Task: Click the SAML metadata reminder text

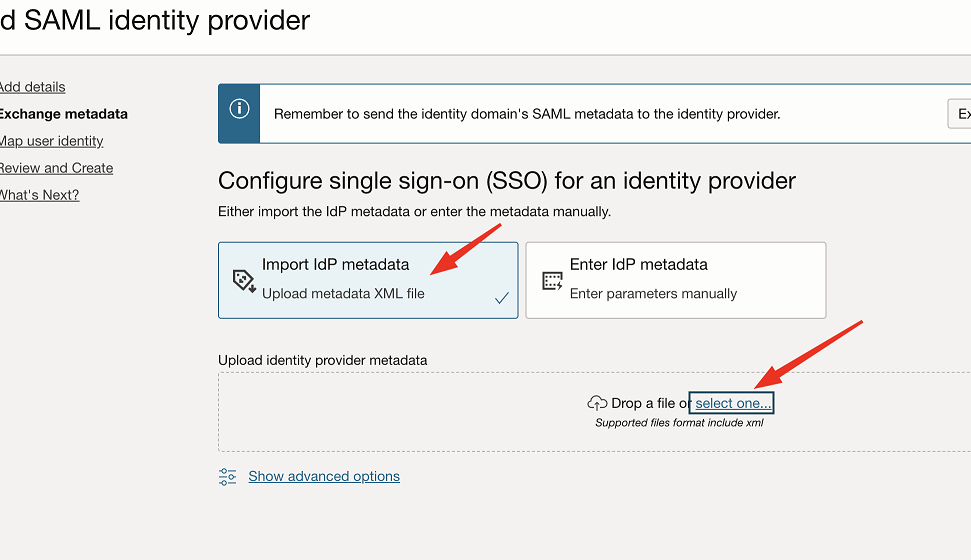Action: point(527,114)
